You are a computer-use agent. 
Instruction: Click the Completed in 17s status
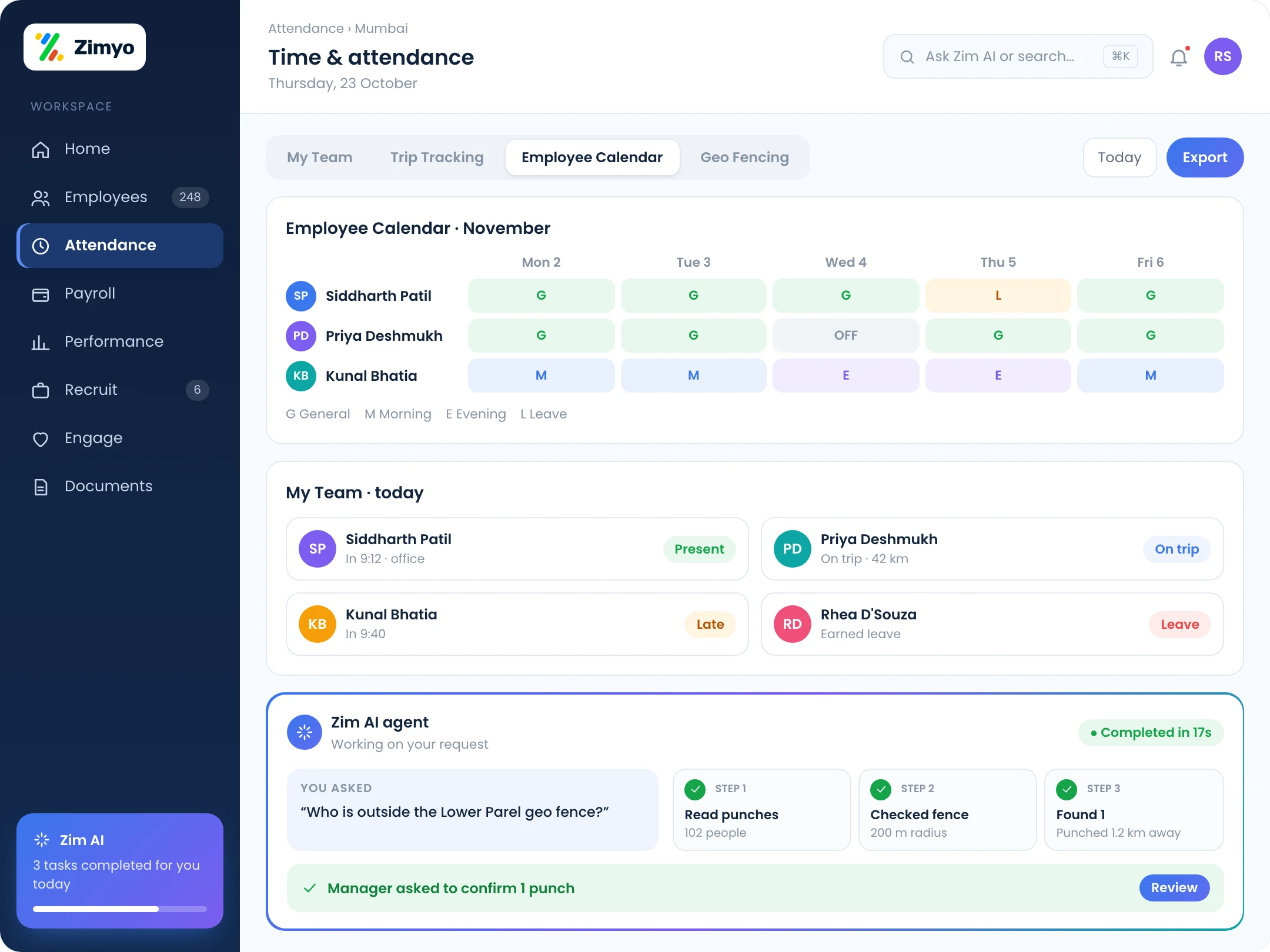click(x=1151, y=732)
